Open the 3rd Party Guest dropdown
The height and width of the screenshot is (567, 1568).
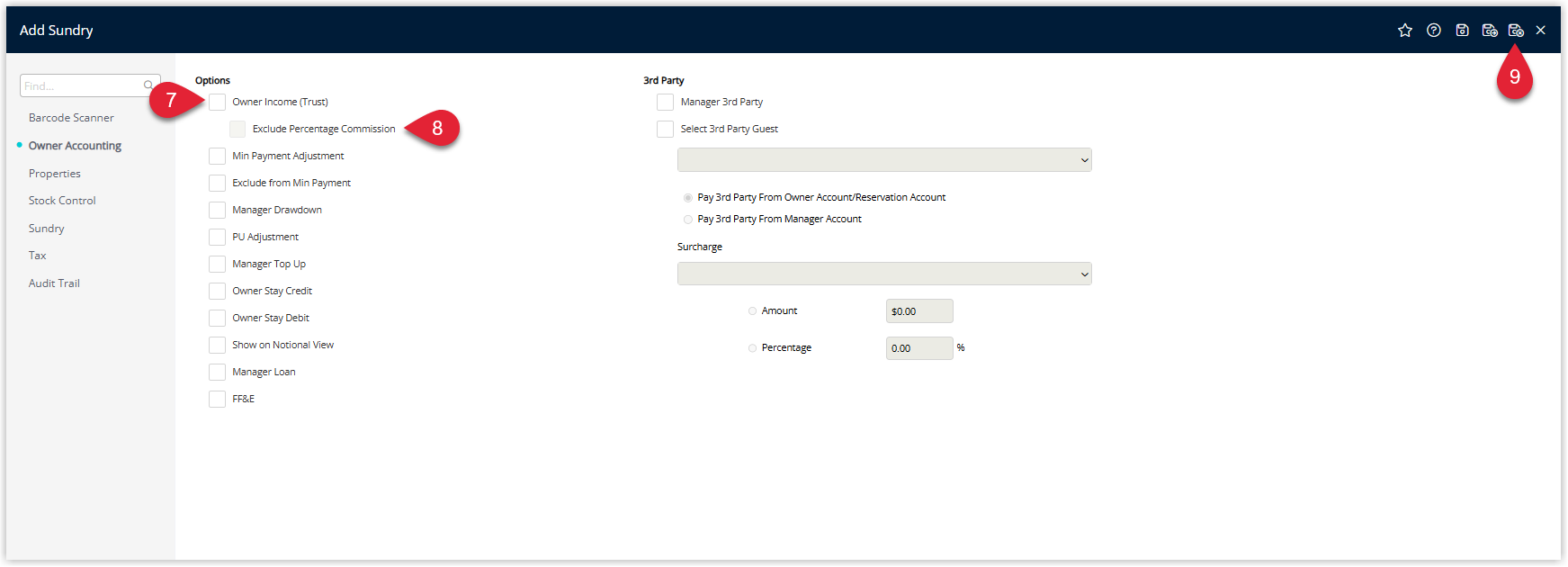coord(884,159)
